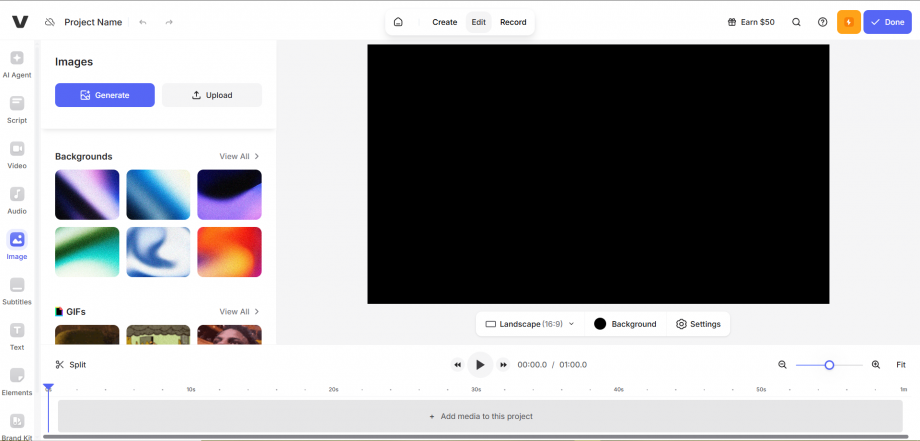This screenshot has height=441, width=920.
Task: Click the search magnifier icon
Action: tap(796, 22)
